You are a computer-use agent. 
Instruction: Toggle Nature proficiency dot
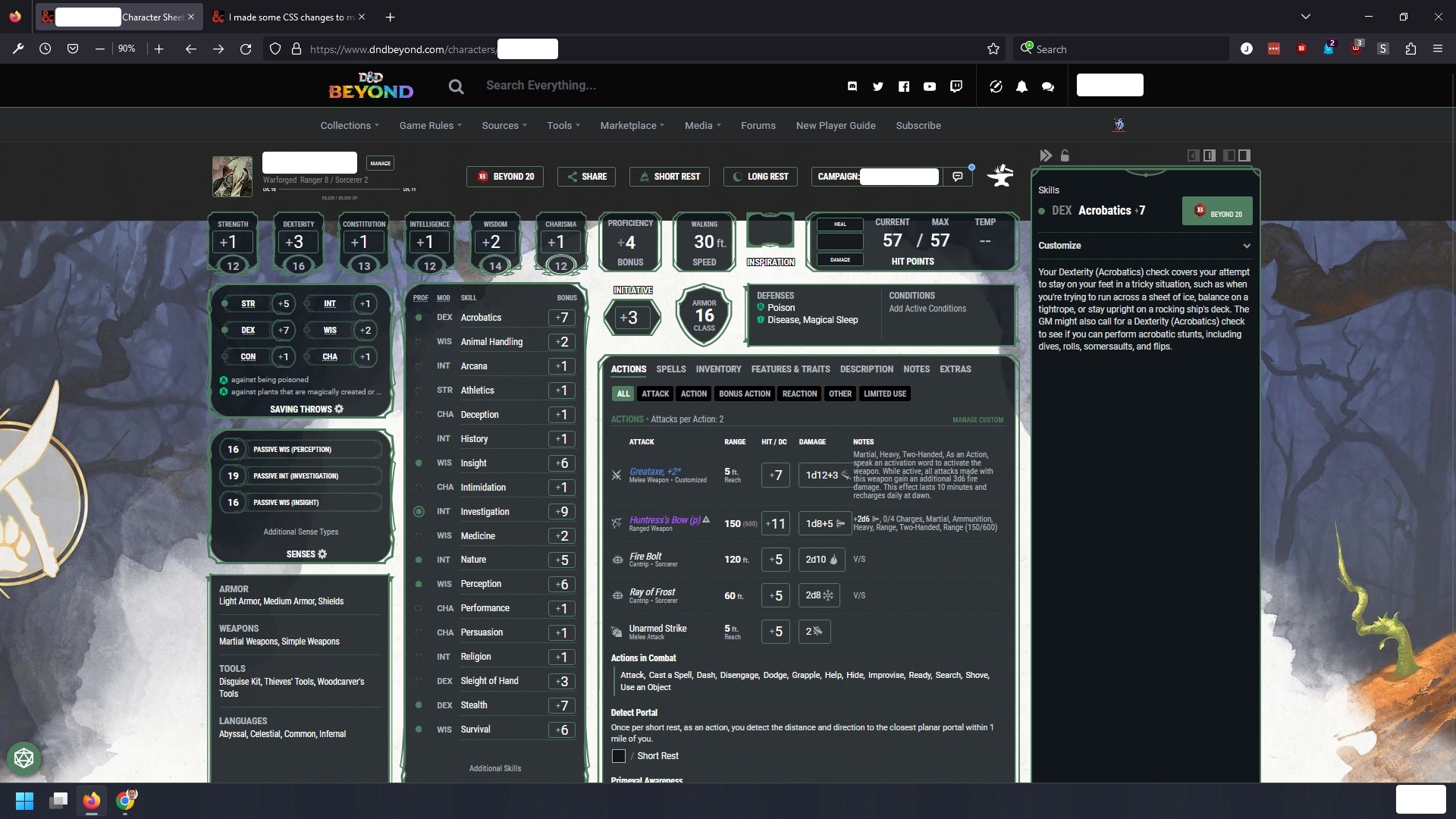point(419,560)
